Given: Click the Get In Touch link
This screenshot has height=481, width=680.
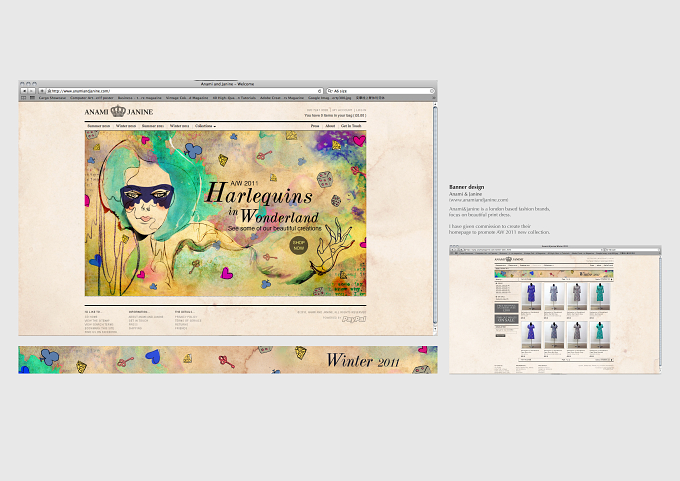Looking at the screenshot, I should pyautogui.click(x=351, y=126).
